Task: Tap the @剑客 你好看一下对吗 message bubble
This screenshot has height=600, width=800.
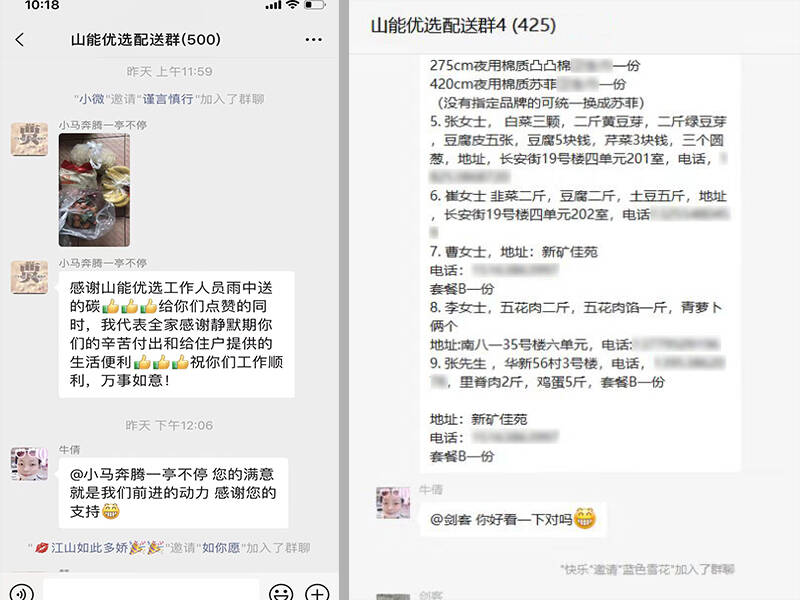Action: click(x=513, y=519)
